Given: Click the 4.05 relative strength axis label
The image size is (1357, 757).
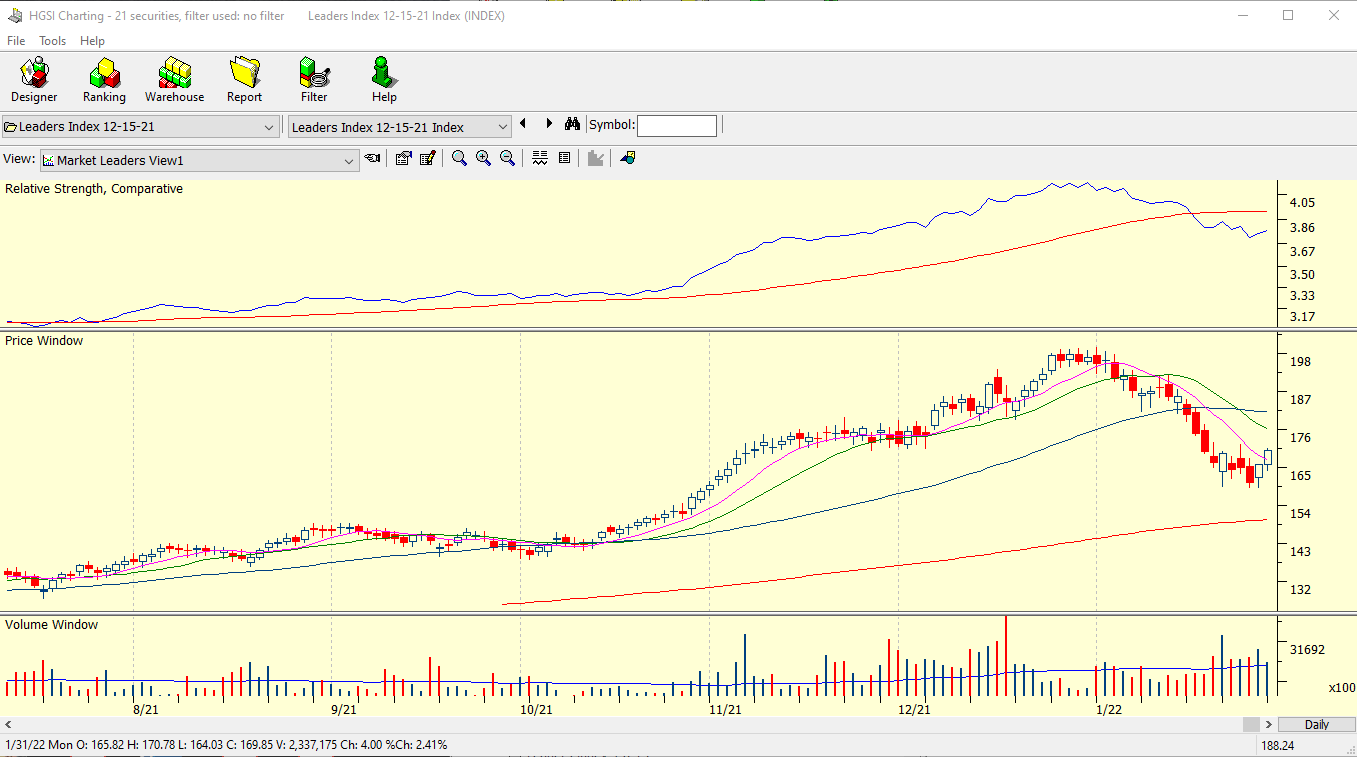Looking at the screenshot, I should point(1302,202).
